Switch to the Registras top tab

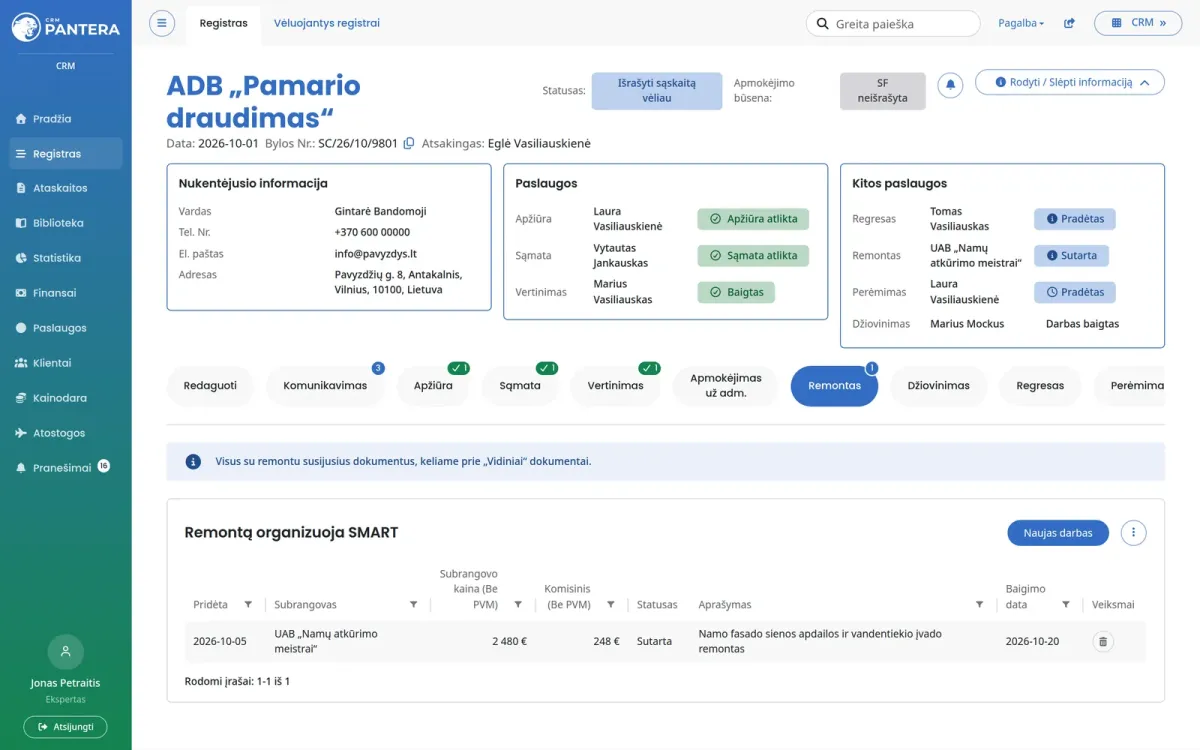(x=223, y=23)
